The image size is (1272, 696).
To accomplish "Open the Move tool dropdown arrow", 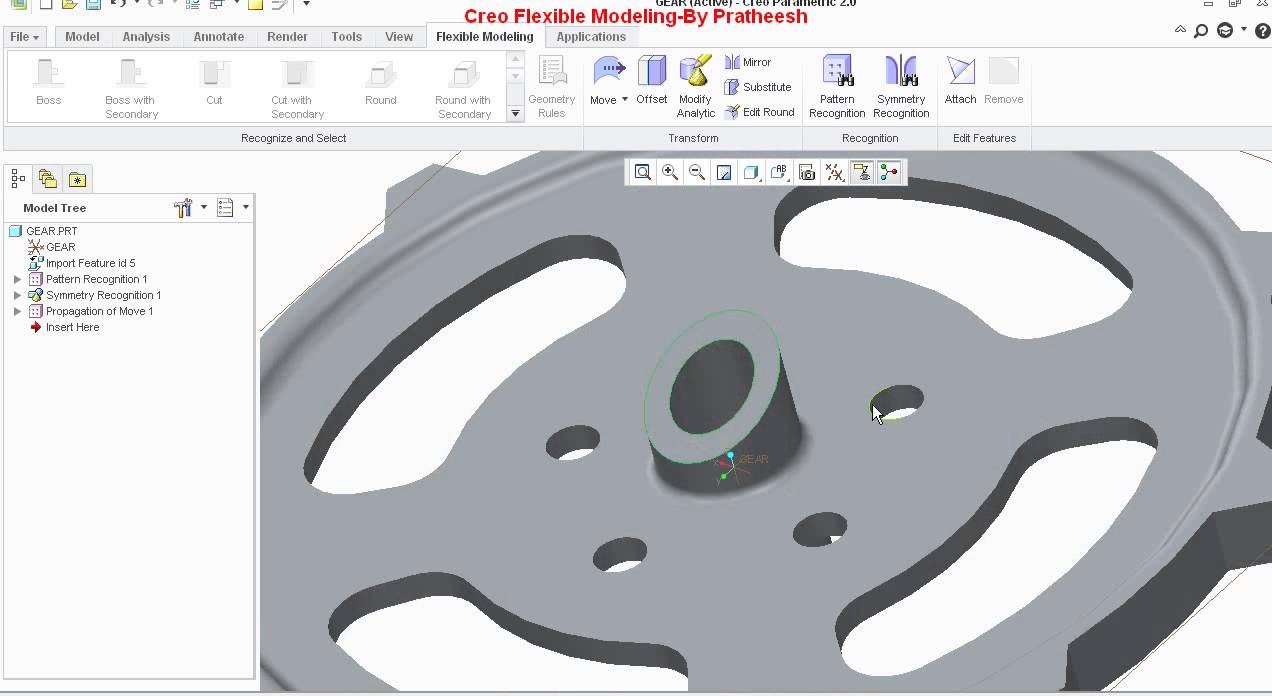I will click(x=625, y=99).
